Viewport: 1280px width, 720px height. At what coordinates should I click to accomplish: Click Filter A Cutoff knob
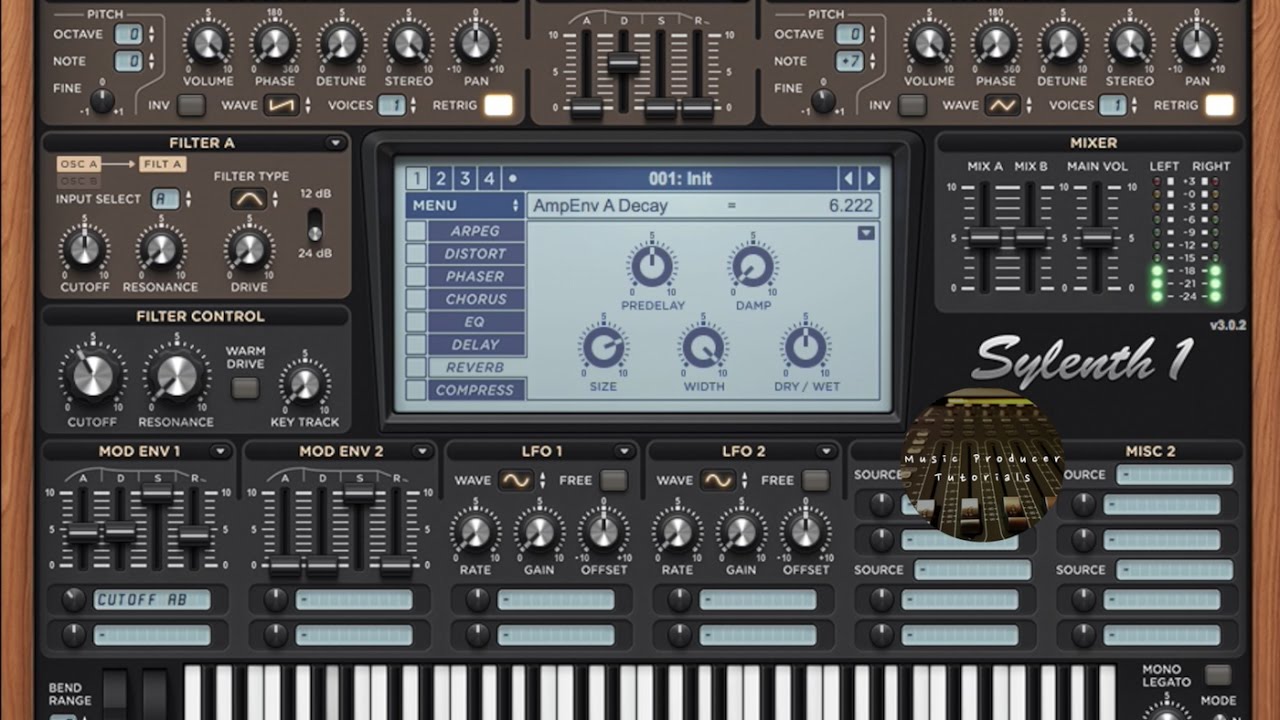(x=84, y=248)
